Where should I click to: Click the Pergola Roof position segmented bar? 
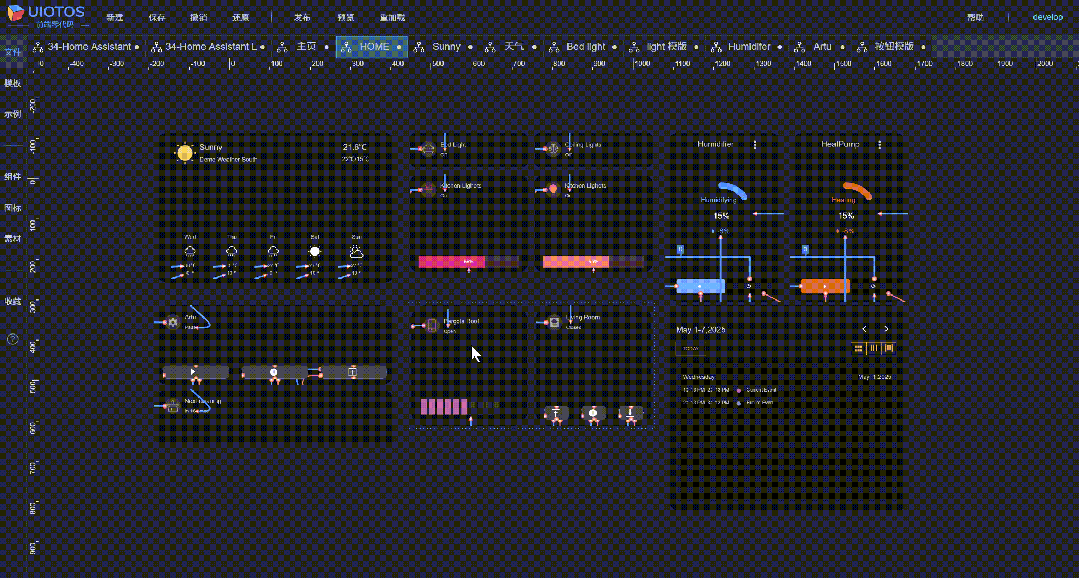point(460,407)
